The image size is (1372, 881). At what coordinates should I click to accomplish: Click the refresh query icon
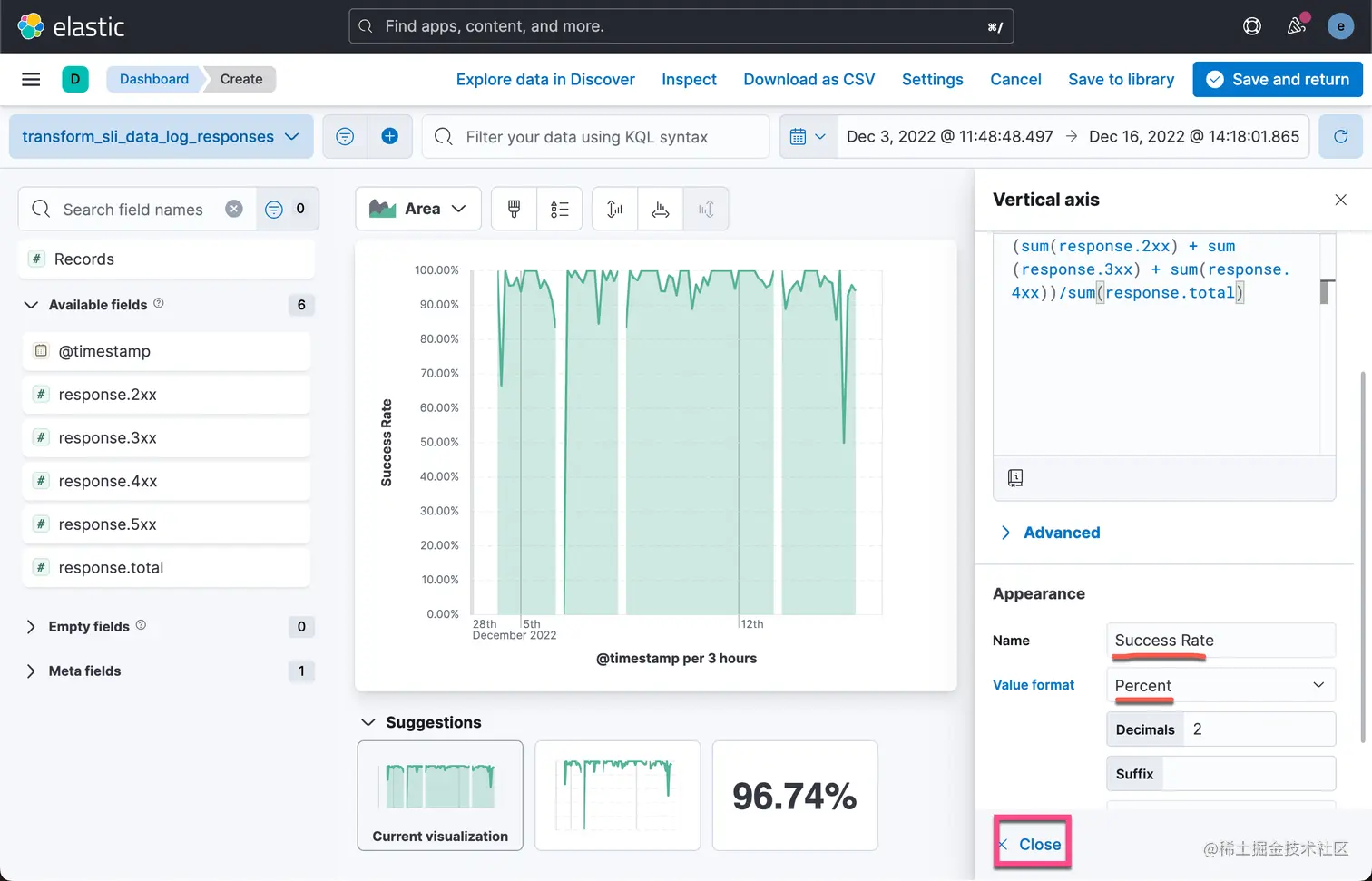1340,136
